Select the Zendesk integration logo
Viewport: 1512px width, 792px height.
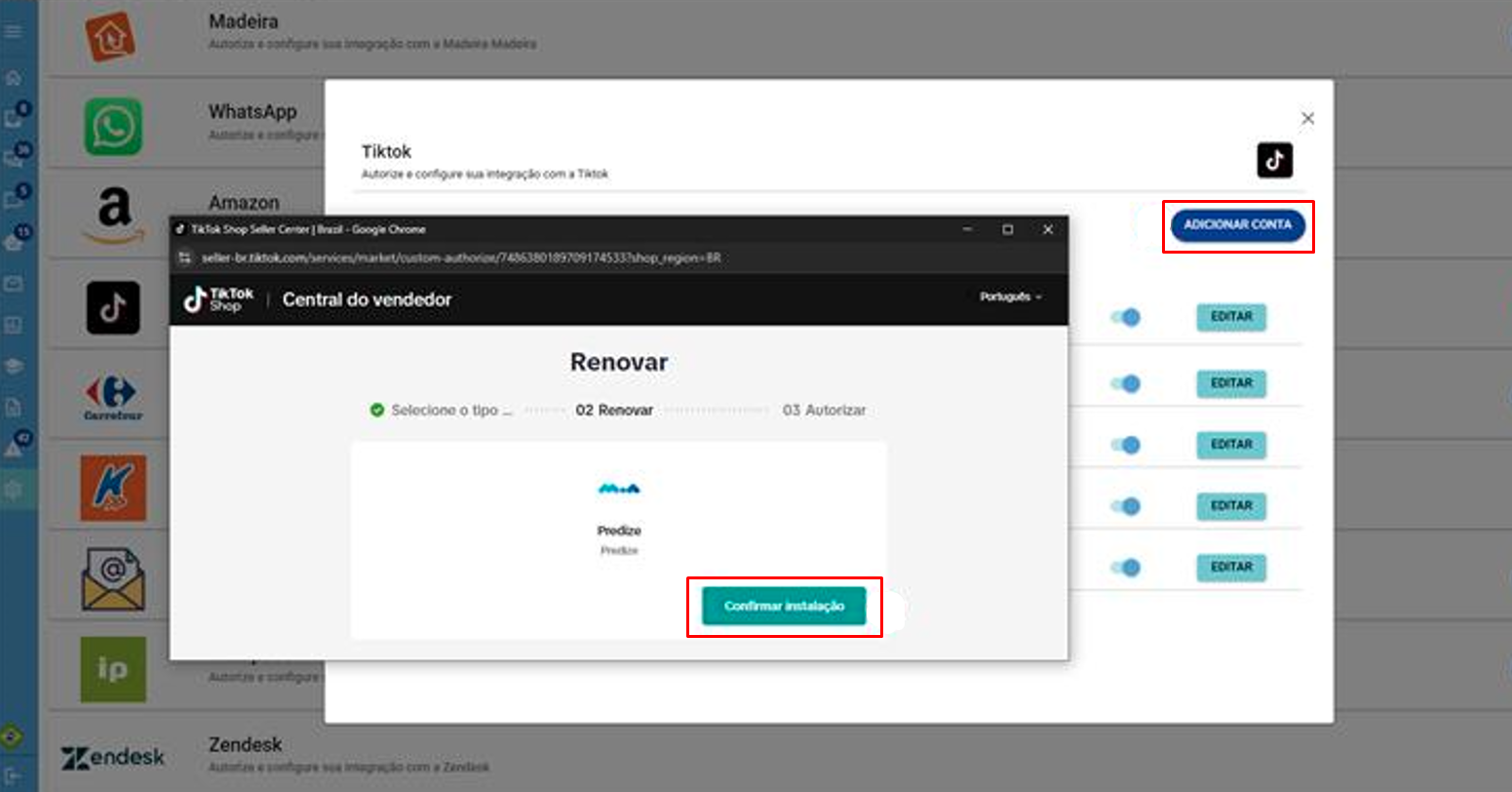(113, 757)
